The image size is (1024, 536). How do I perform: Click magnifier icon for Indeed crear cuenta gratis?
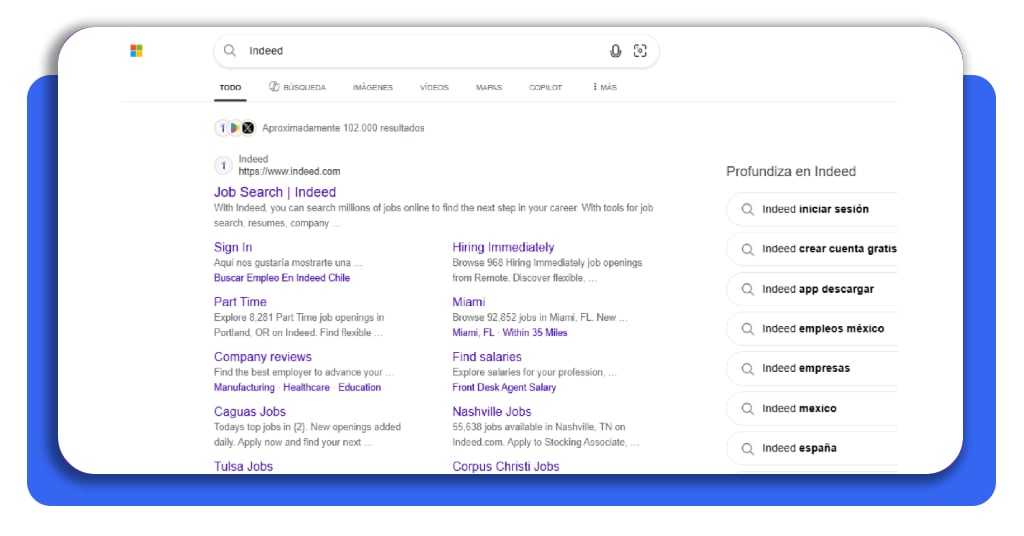[x=748, y=249]
